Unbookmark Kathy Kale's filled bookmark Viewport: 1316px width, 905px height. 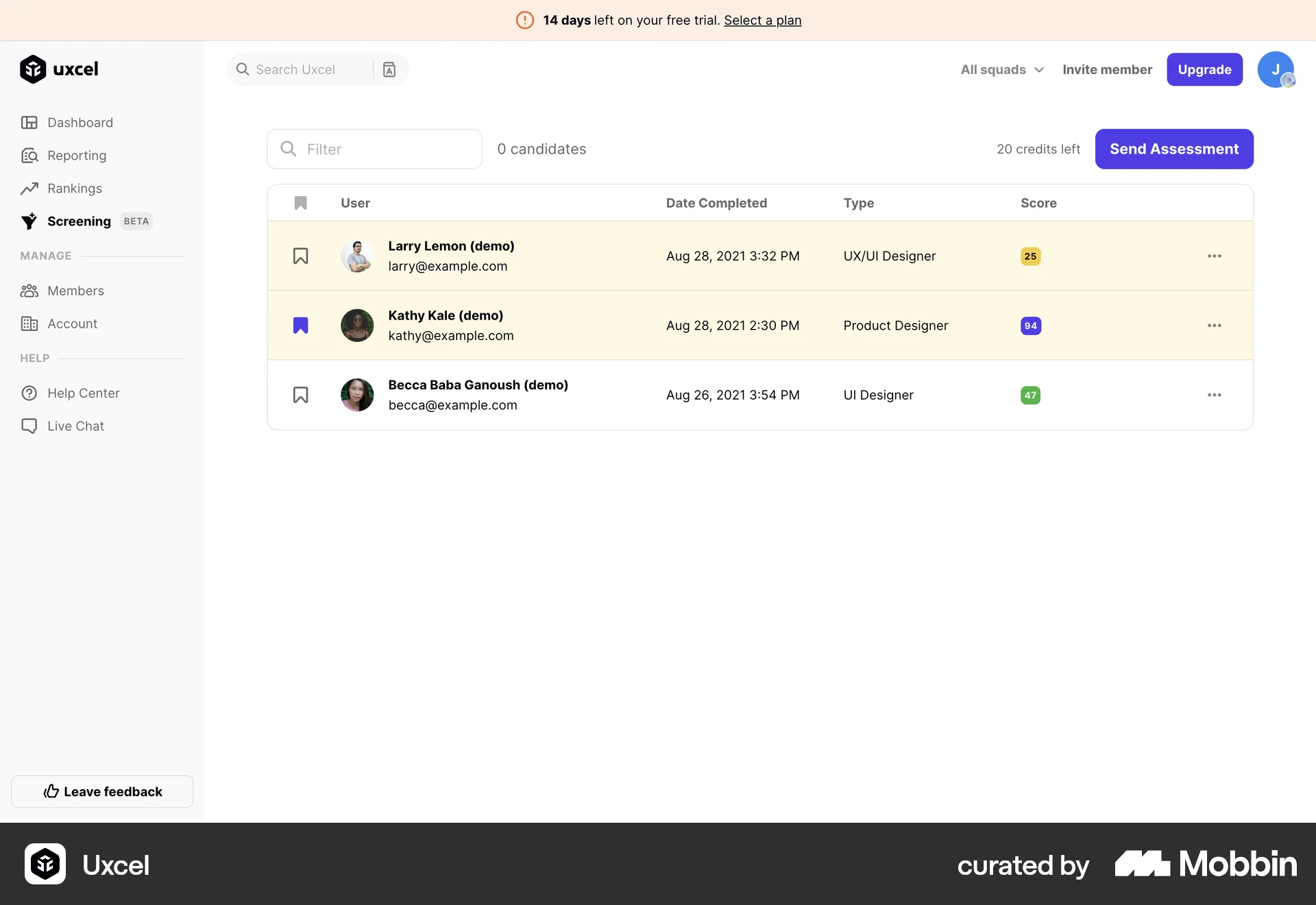(x=301, y=325)
